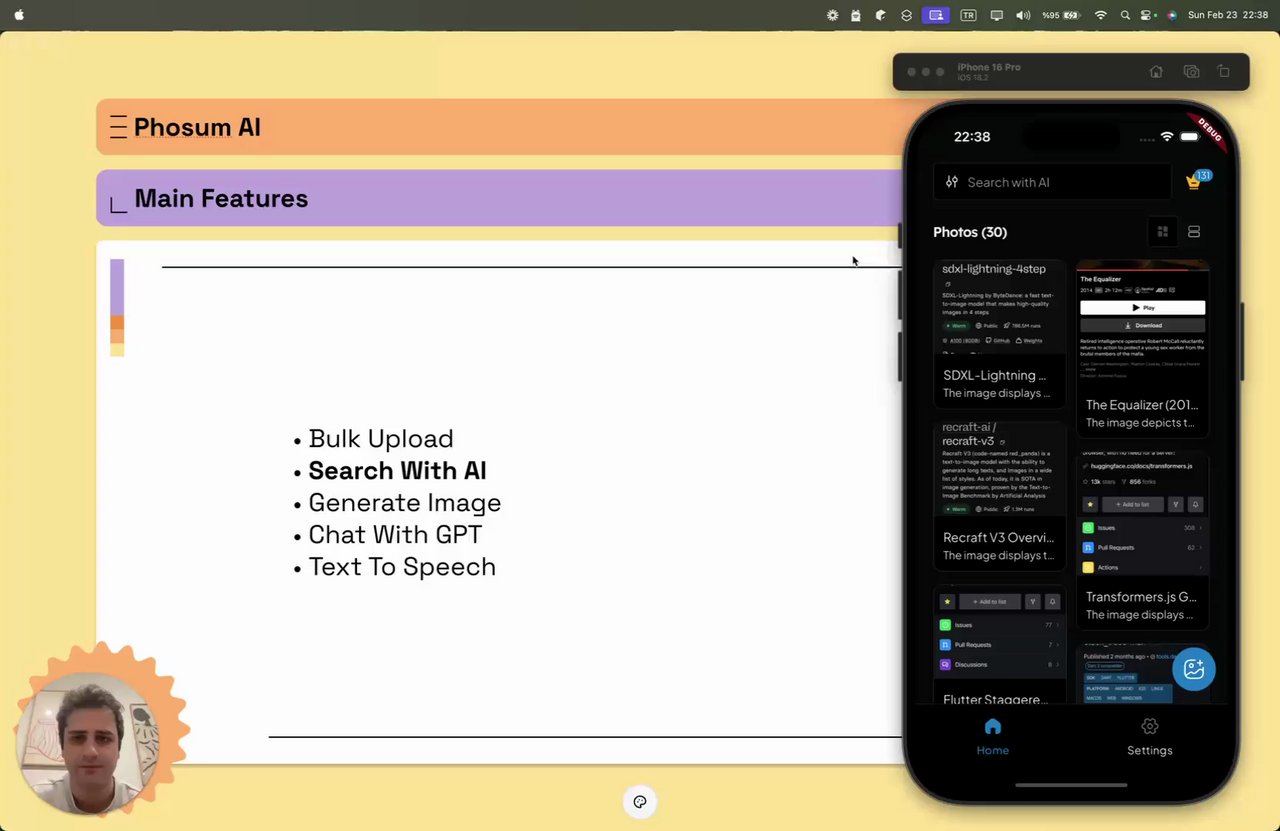Click the date Sun Feb 23 clock

(1228, 15)
